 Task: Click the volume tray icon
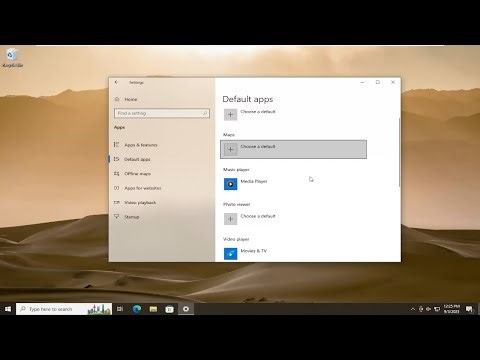pos(429,309)
